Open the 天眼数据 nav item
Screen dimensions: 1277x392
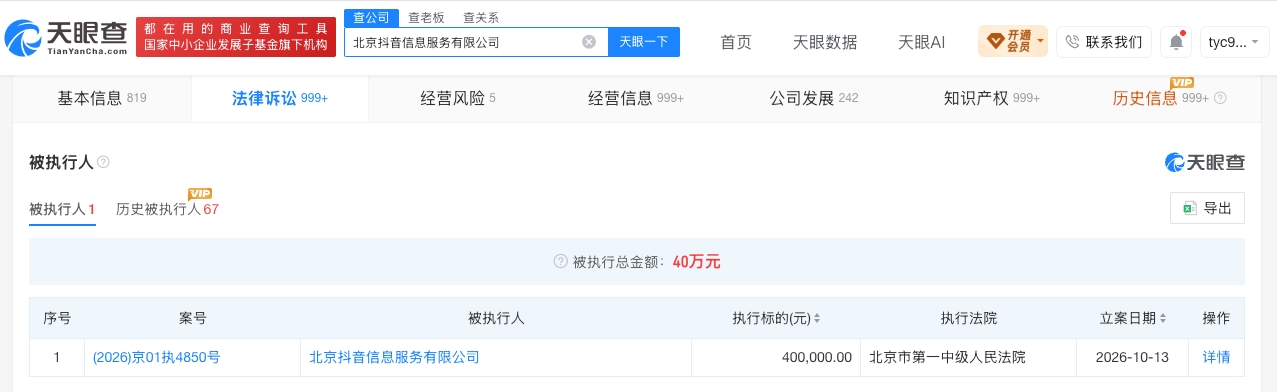(825, 42)
